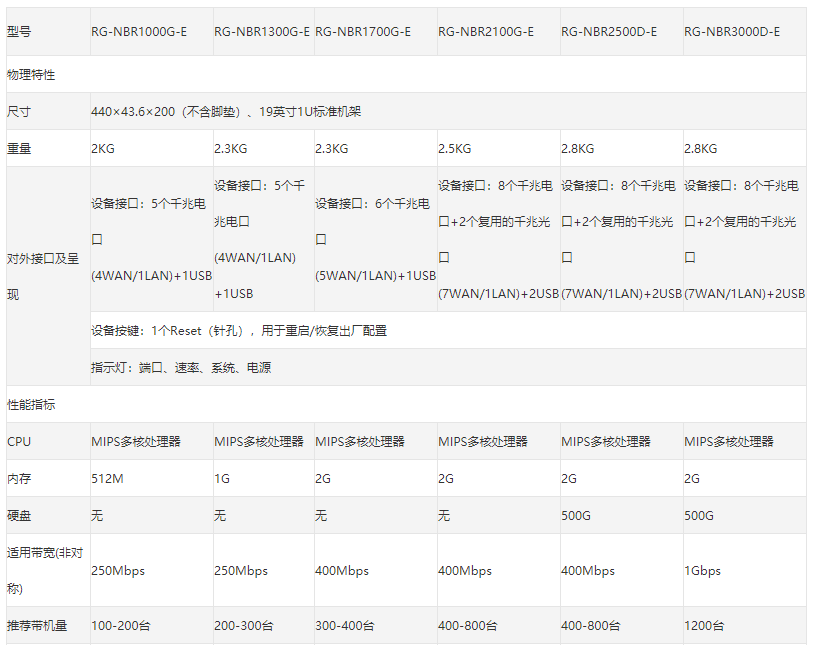The image size is (817, 645).
Task: Select the 1Gbps bandwidth value
Action: click(x=702, y=571)
